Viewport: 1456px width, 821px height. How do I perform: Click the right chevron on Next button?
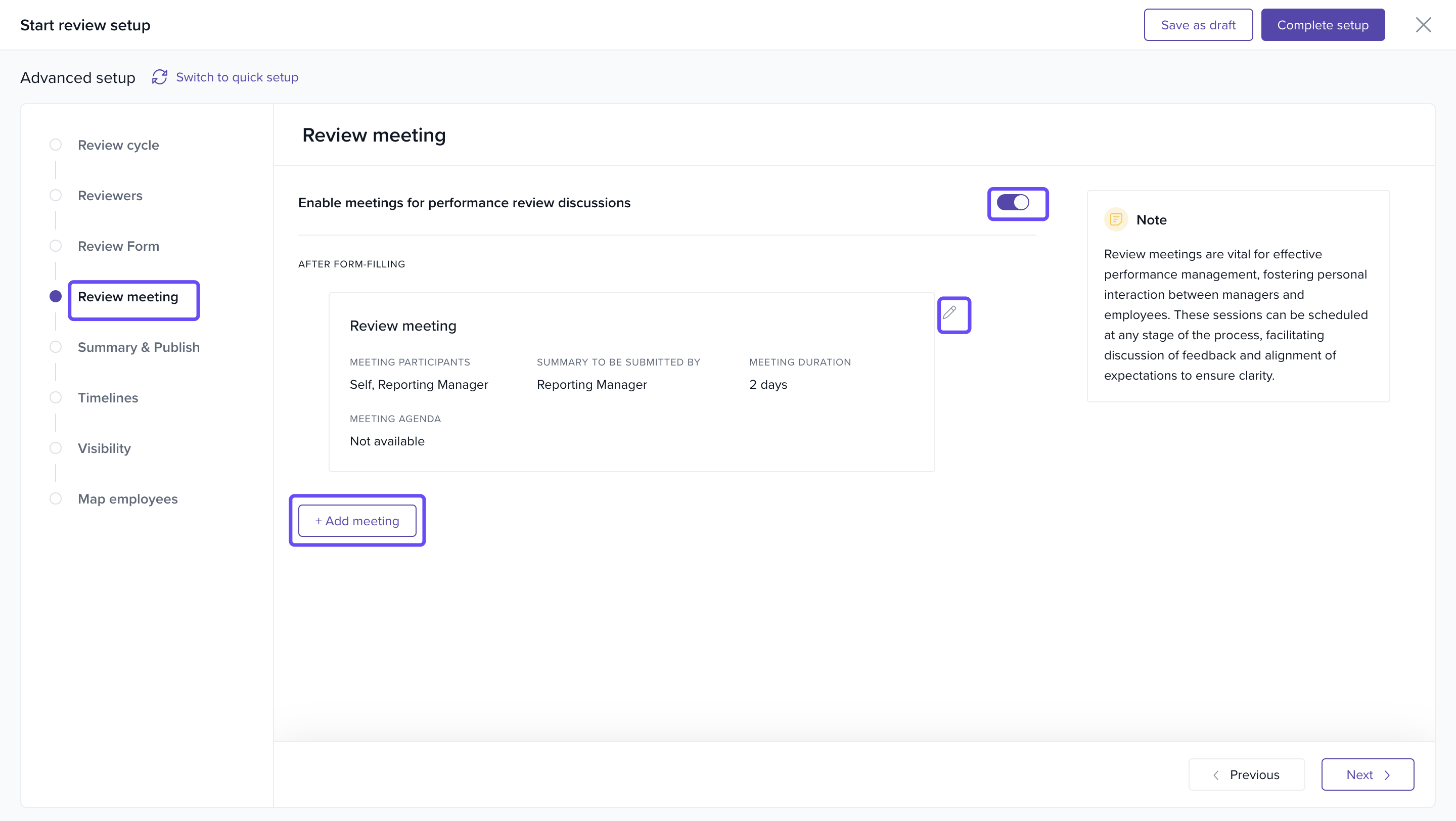coord(1387,774)
